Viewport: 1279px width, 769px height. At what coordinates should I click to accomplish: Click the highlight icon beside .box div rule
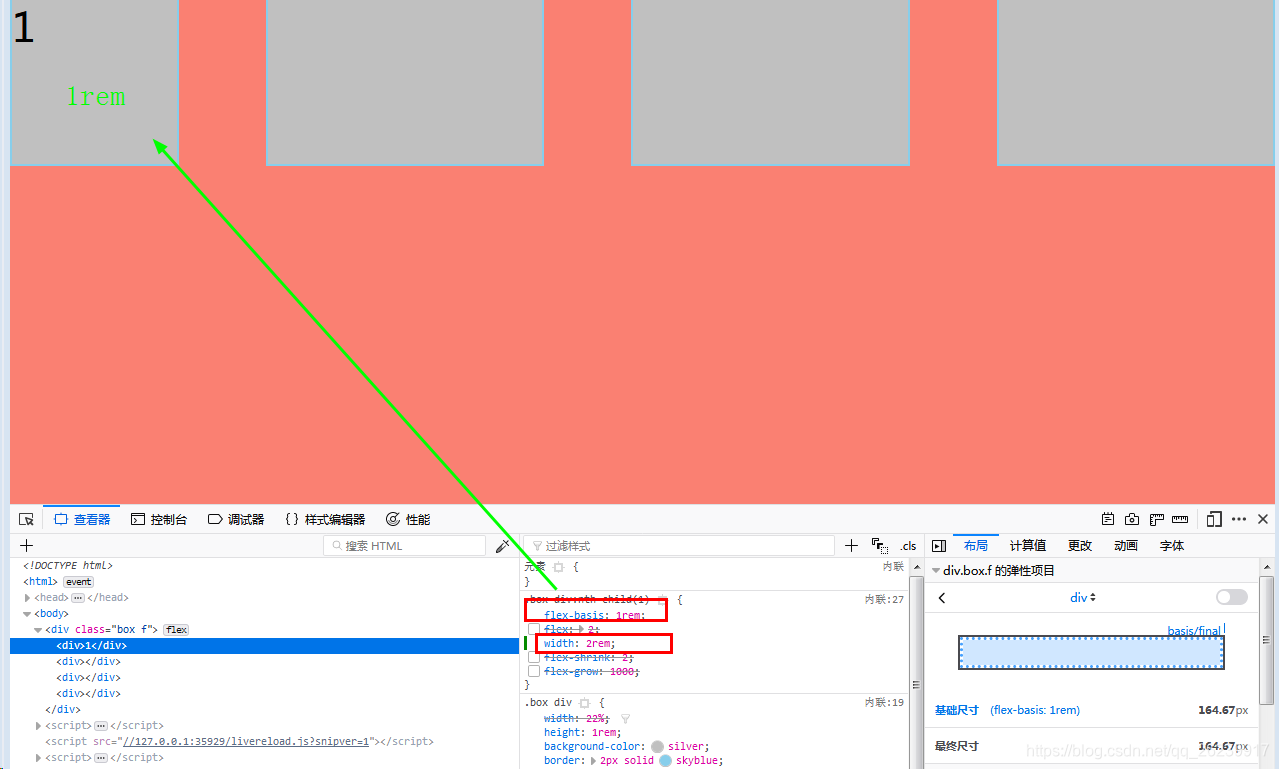tap(585, 703)
